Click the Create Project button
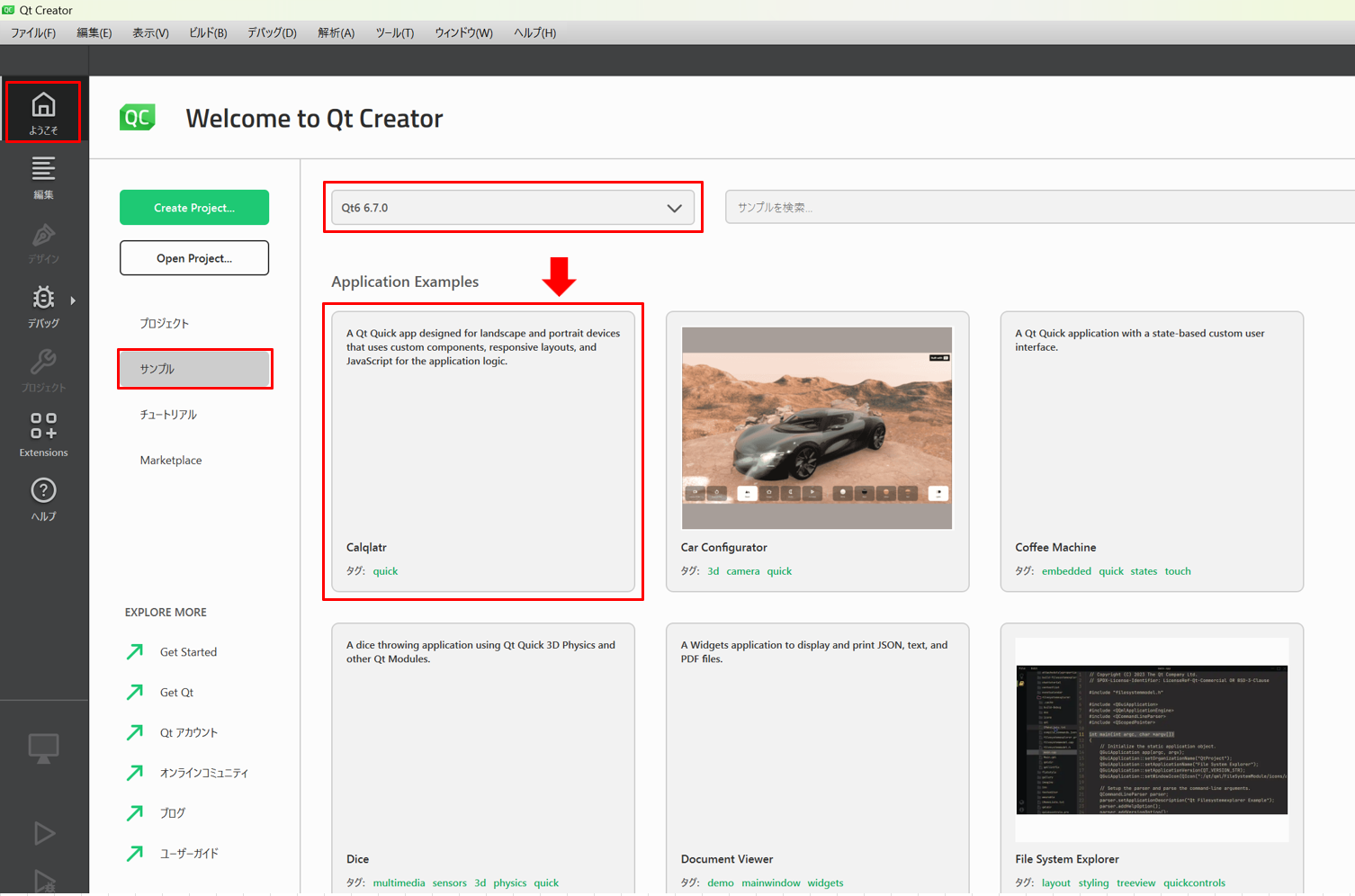 pyautogui.click(x=194, y=208)
